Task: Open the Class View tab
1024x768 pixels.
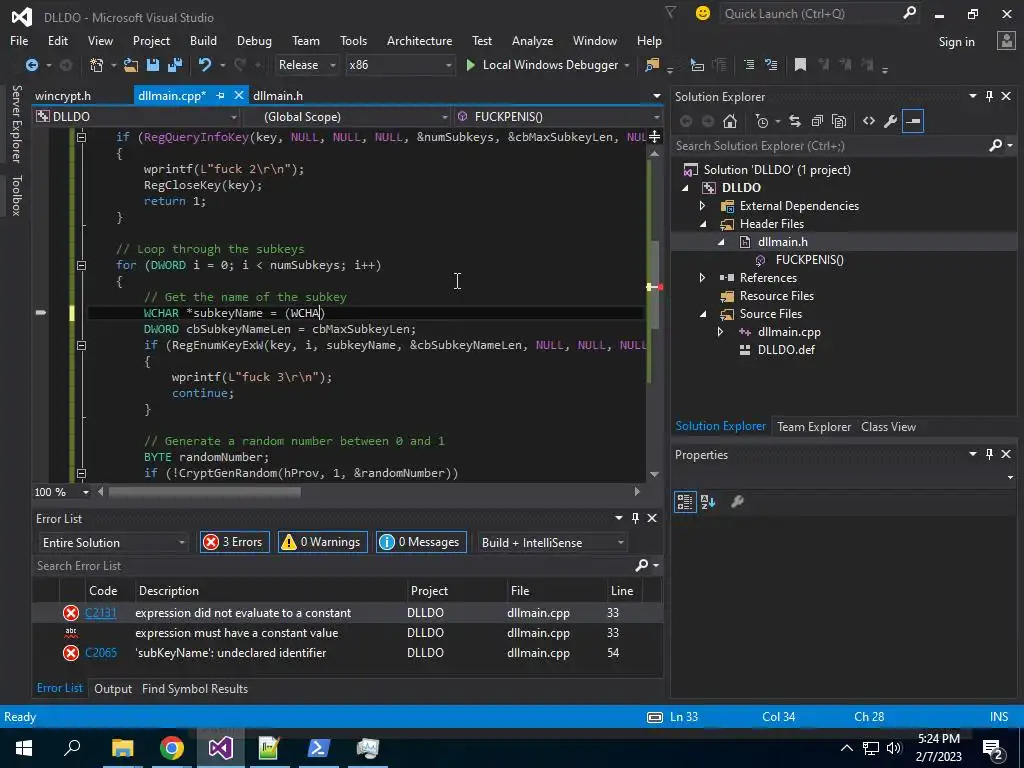Action: 888,426
